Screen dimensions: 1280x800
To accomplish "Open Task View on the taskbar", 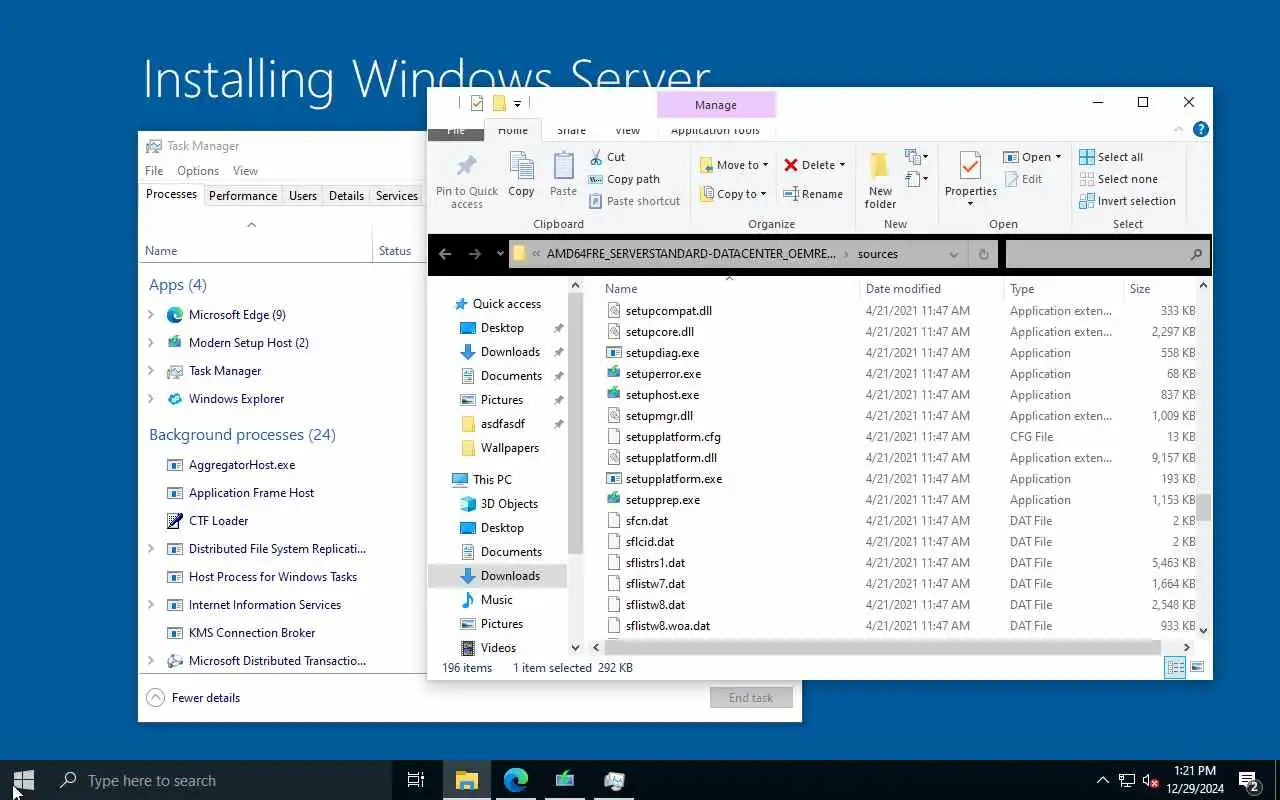I will (416, 780).
